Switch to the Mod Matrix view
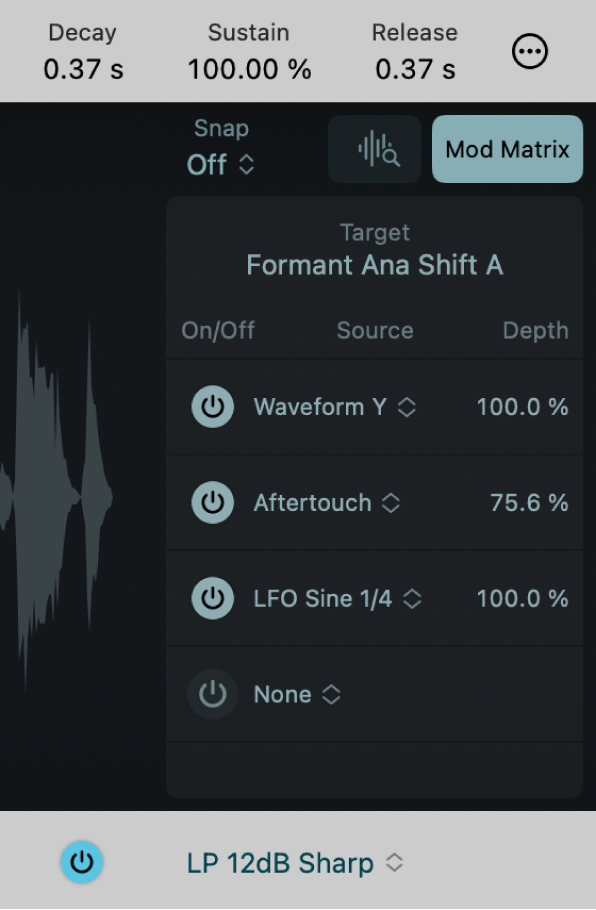This screenshot has width=596, height=910. coord(506,148)
